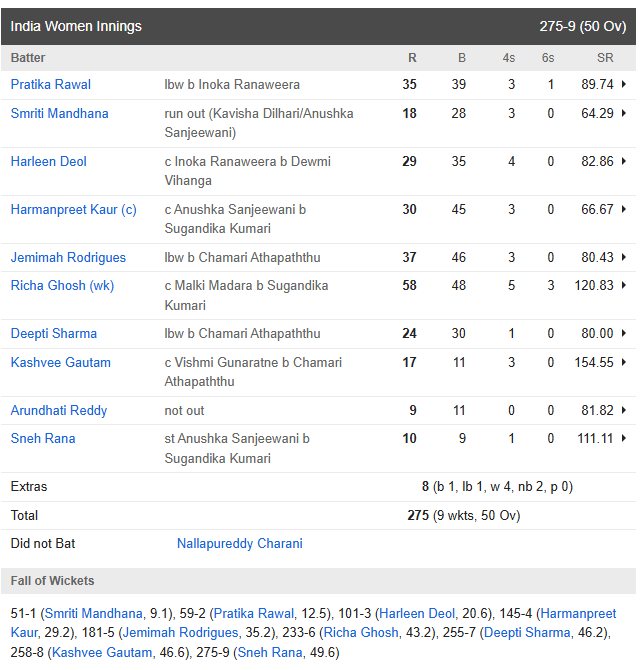
Task: Select Nallapureddy Charani in Did not Bat
Action: tap(240, 544)
